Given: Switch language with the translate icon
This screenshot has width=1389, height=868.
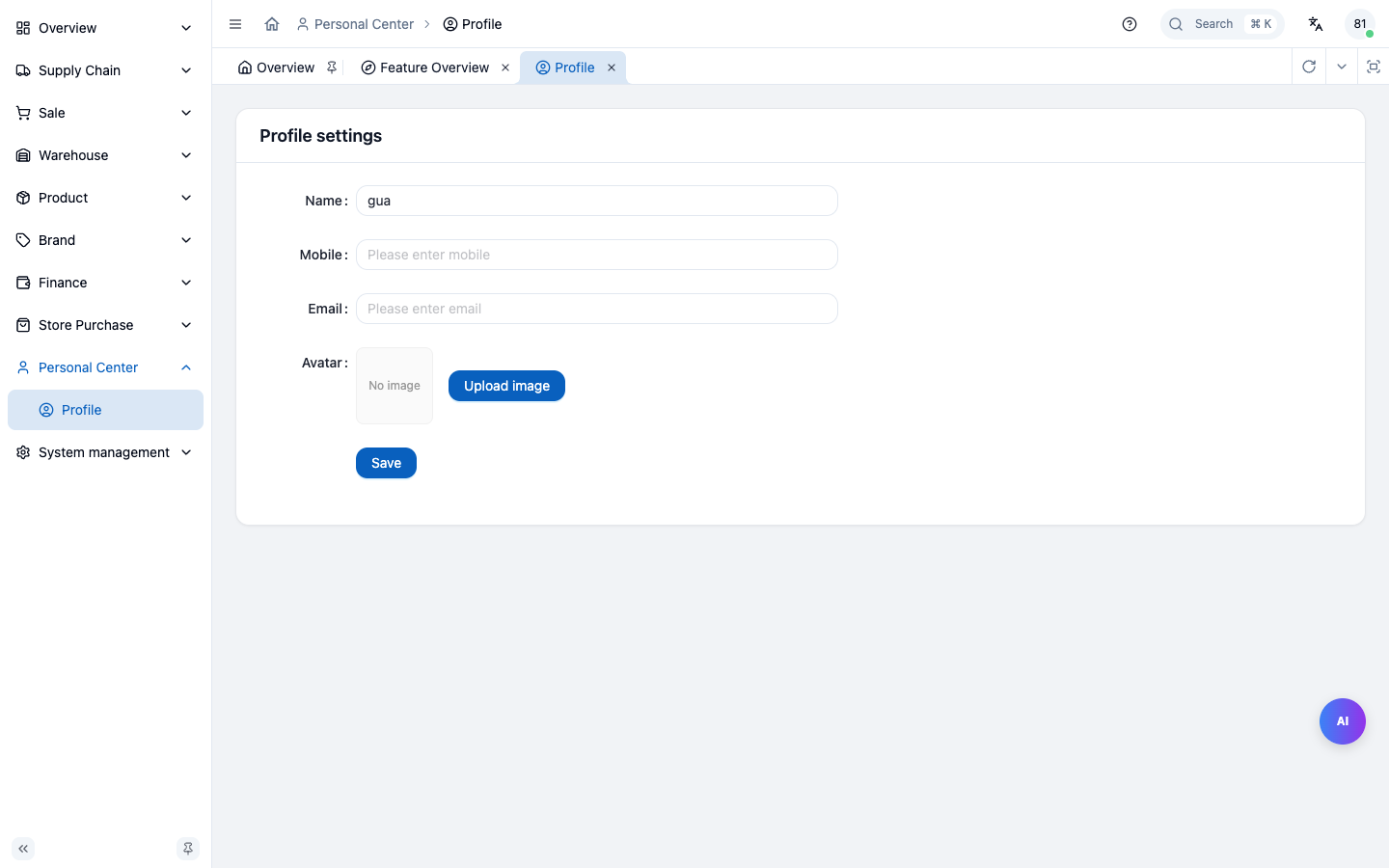Looking at the screenshot, I should pyautogui.click(x=1316, y=24).
